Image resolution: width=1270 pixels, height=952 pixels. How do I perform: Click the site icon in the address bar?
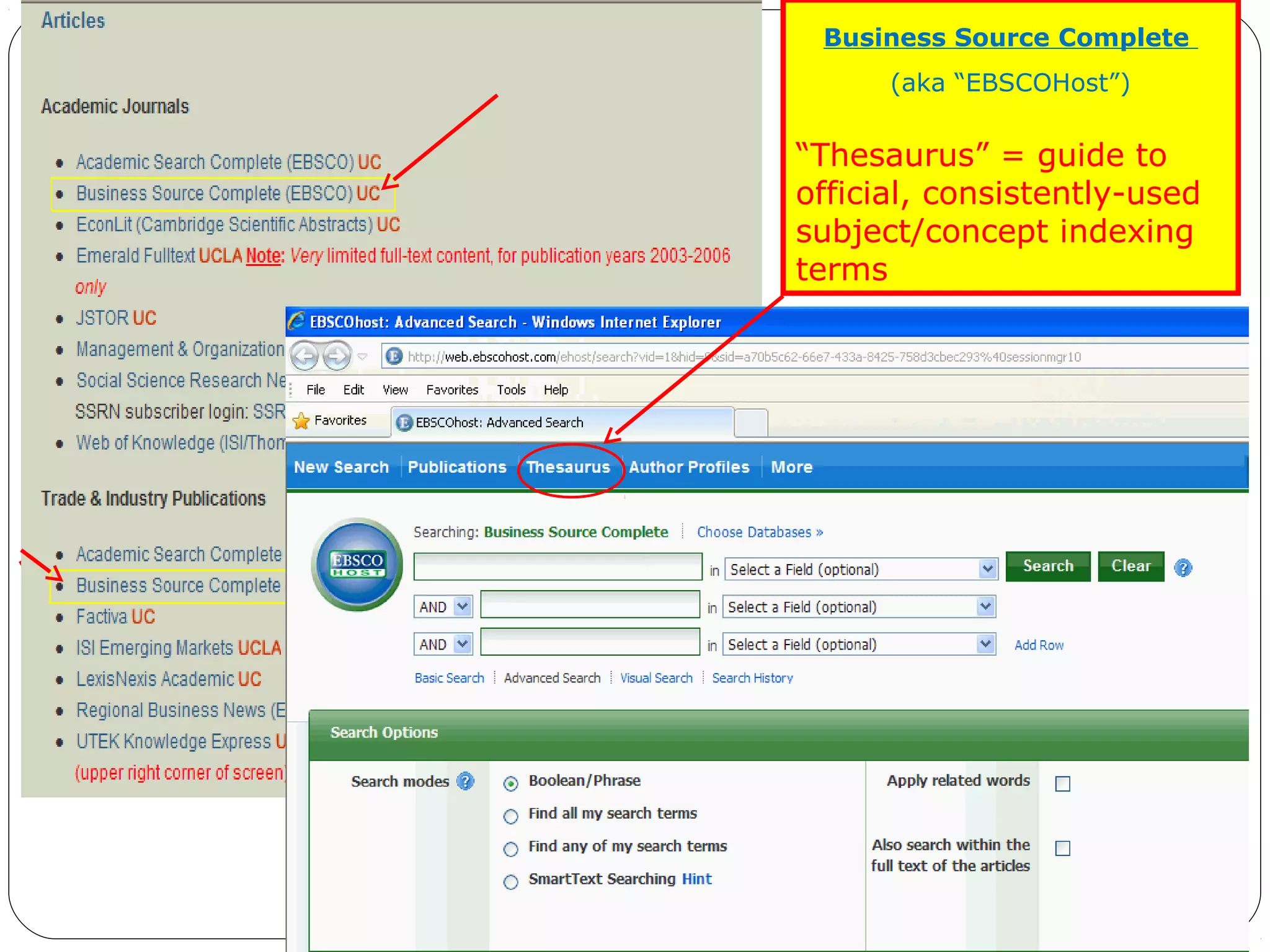tap(393, 356)
